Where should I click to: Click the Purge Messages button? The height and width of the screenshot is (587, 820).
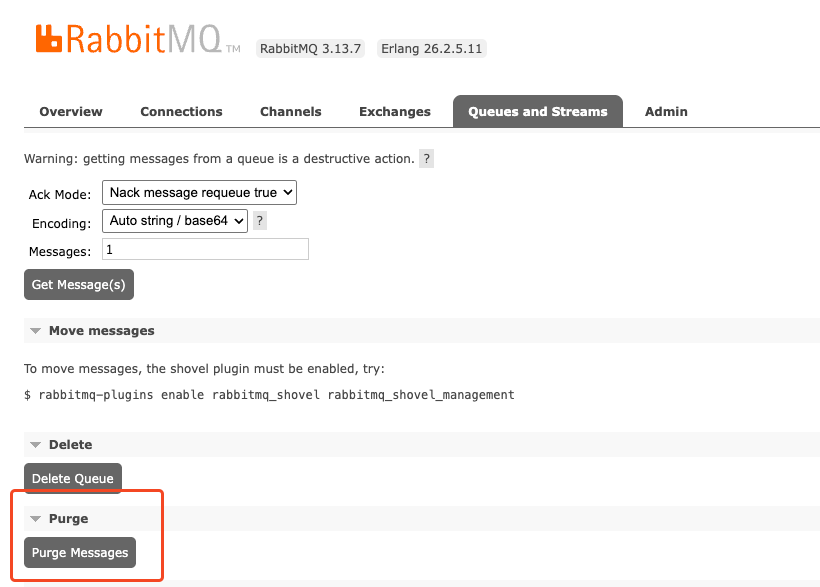79,552
